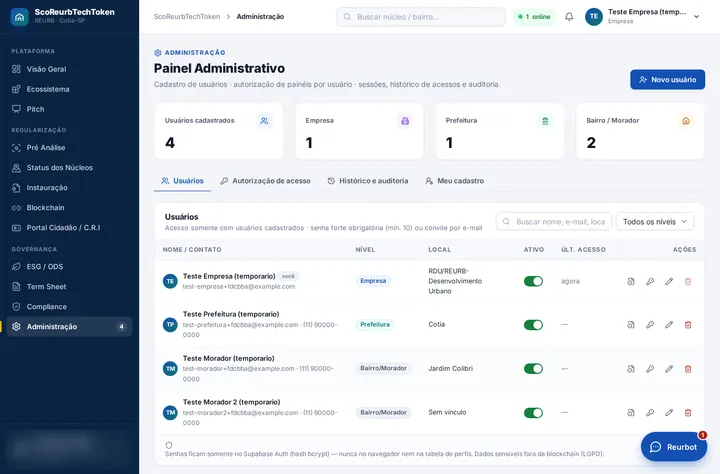Click key icon in Teste Prefeitura row
Viewport: 720px width, 474px height.
[650, 325]
